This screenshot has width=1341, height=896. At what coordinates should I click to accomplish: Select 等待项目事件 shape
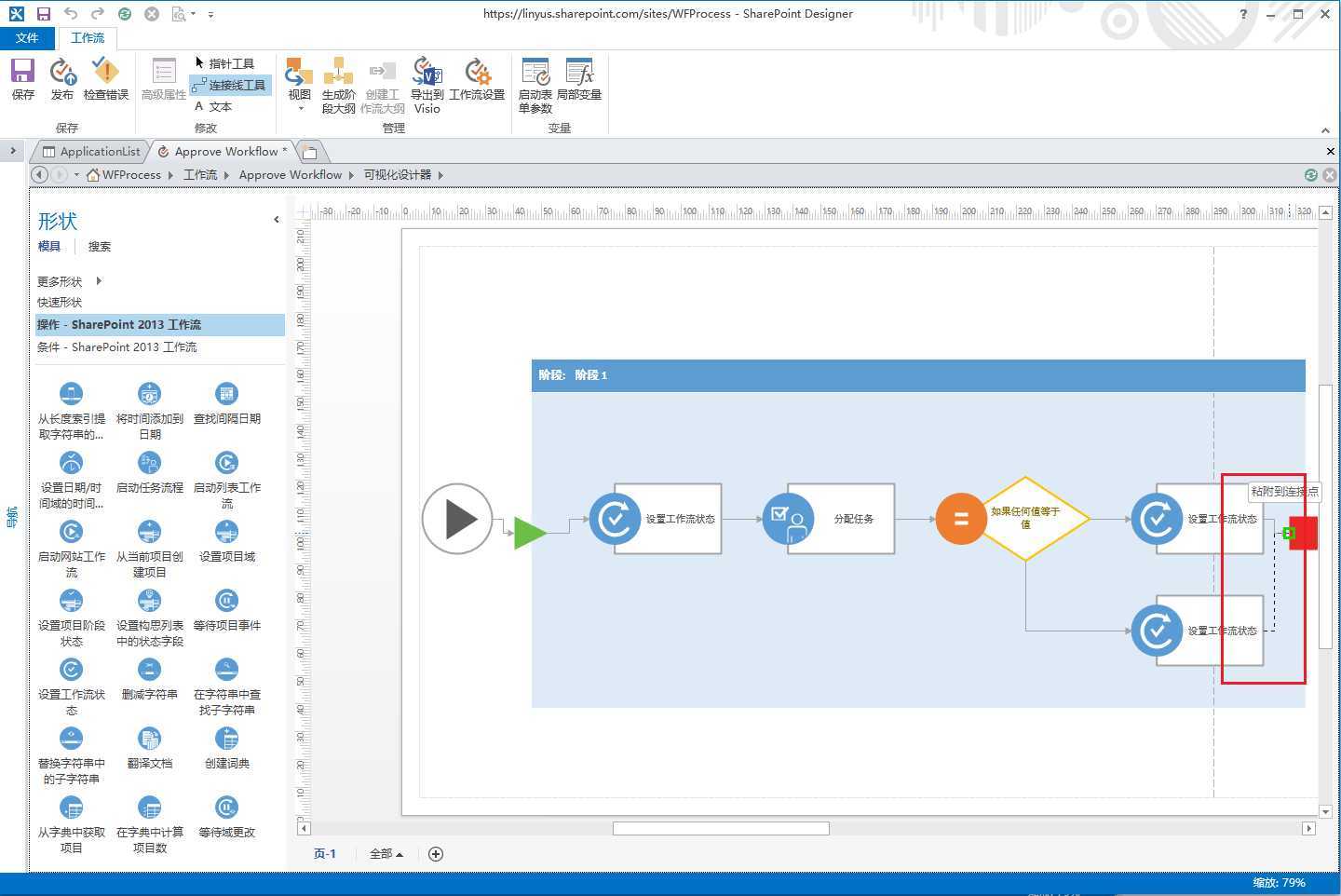click(226, 610)
